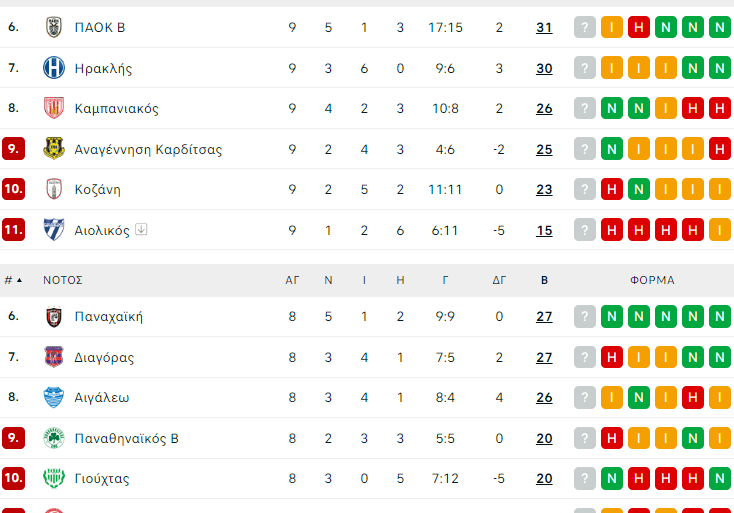The width and height of the screenshot is (734, 513).
Task: Click Ηρακλής's 30 points total
Action: [x=544, y=68]
